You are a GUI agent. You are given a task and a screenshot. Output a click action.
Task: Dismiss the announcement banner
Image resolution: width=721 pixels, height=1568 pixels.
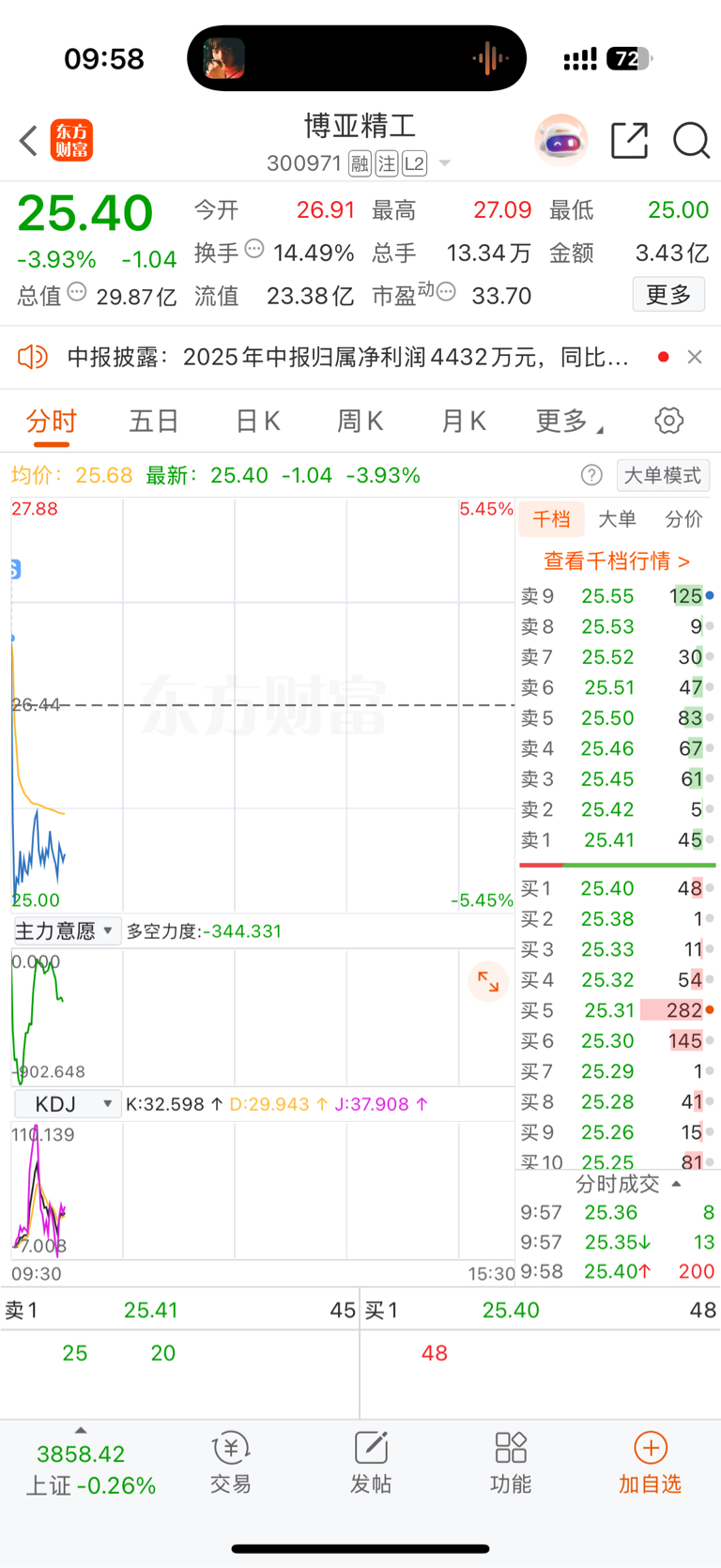pyautogui.click(x=695, y=357)
